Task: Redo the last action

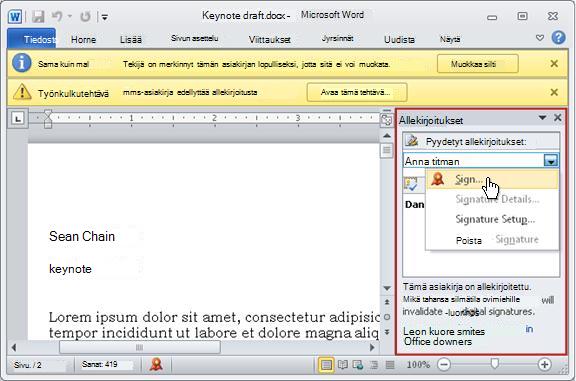Action: tap(85, 17)
